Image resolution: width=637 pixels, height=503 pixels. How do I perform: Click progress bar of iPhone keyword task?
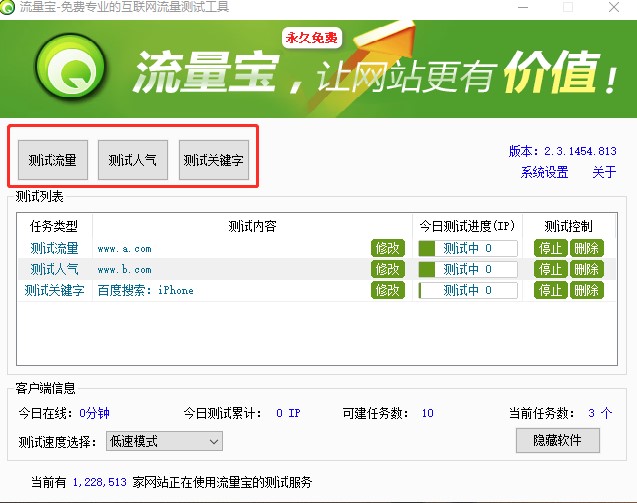click(x=468, y=291)
